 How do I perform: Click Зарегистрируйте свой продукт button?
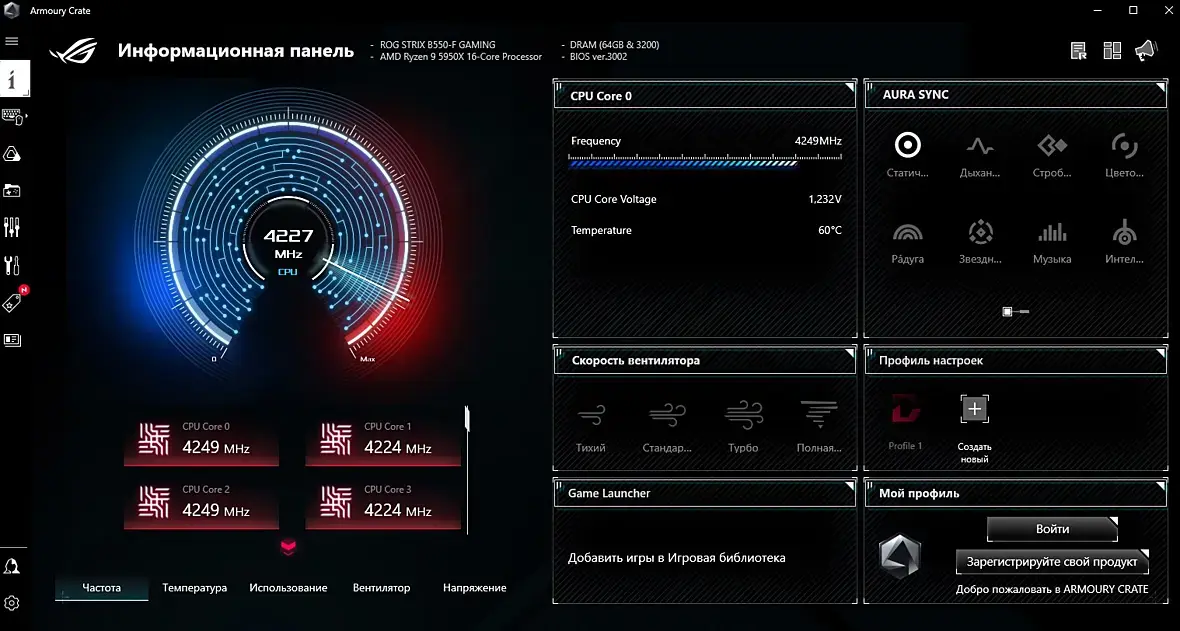(x=1052, y=562)
